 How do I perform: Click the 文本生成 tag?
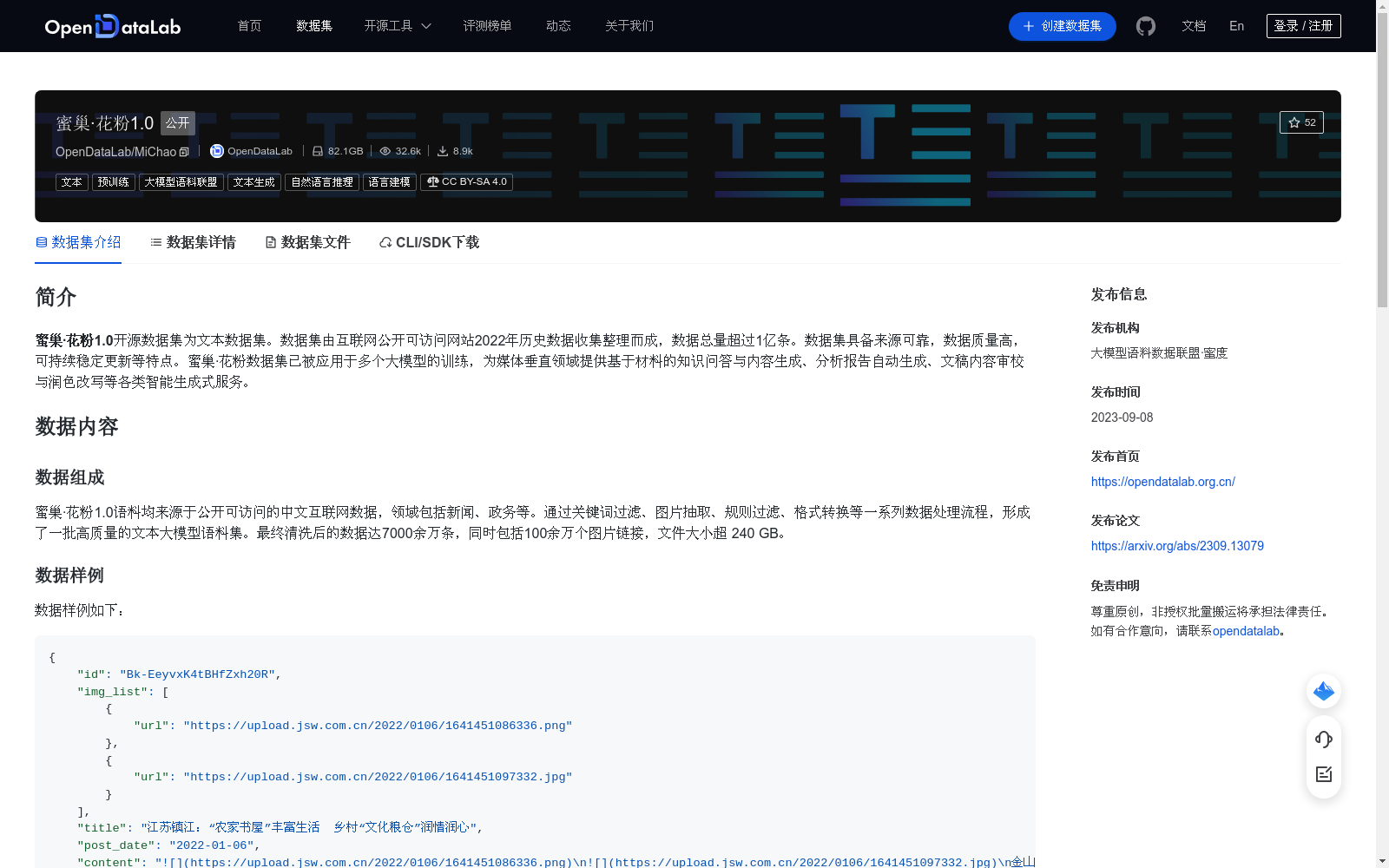tap(254, 182)
